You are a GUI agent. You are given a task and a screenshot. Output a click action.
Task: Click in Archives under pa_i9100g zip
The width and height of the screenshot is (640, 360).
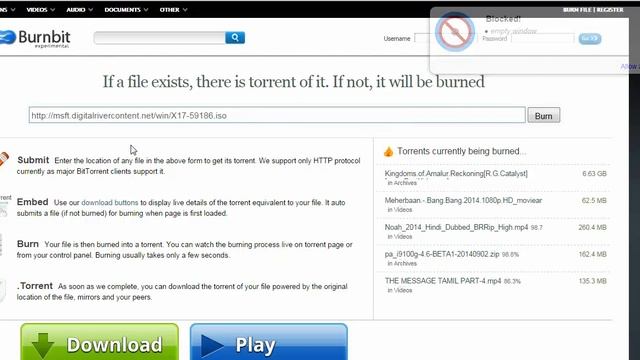click(x=402, y=264)
